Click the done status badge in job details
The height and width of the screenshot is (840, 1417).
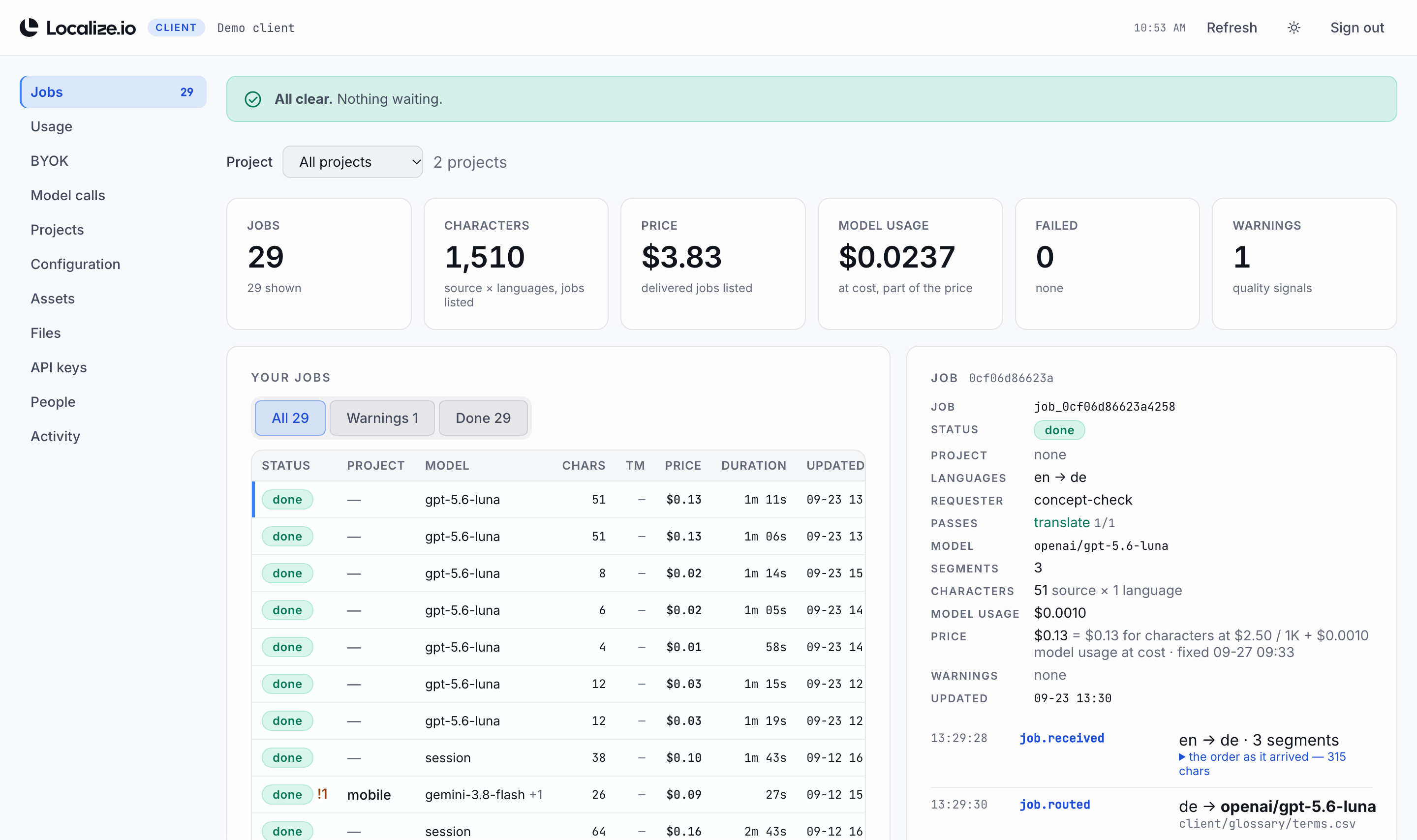tap(1059, 430)
